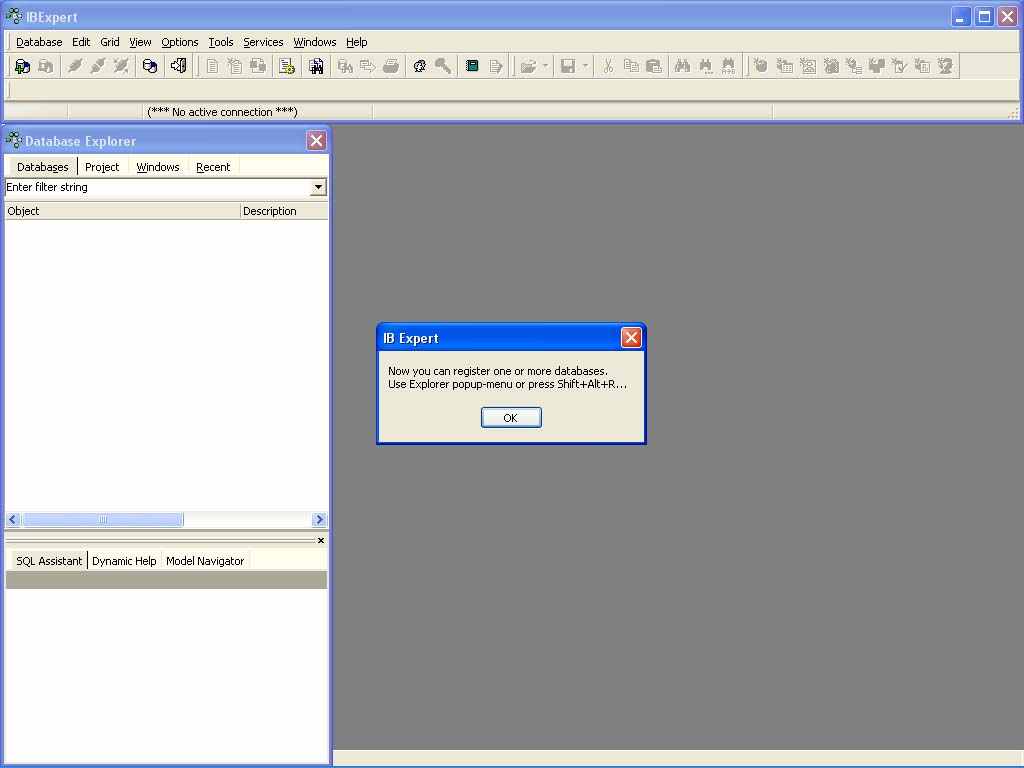Click the Paste toolbar icon
The height and width of the screenshot is (768, 1024).
[654, 66]
